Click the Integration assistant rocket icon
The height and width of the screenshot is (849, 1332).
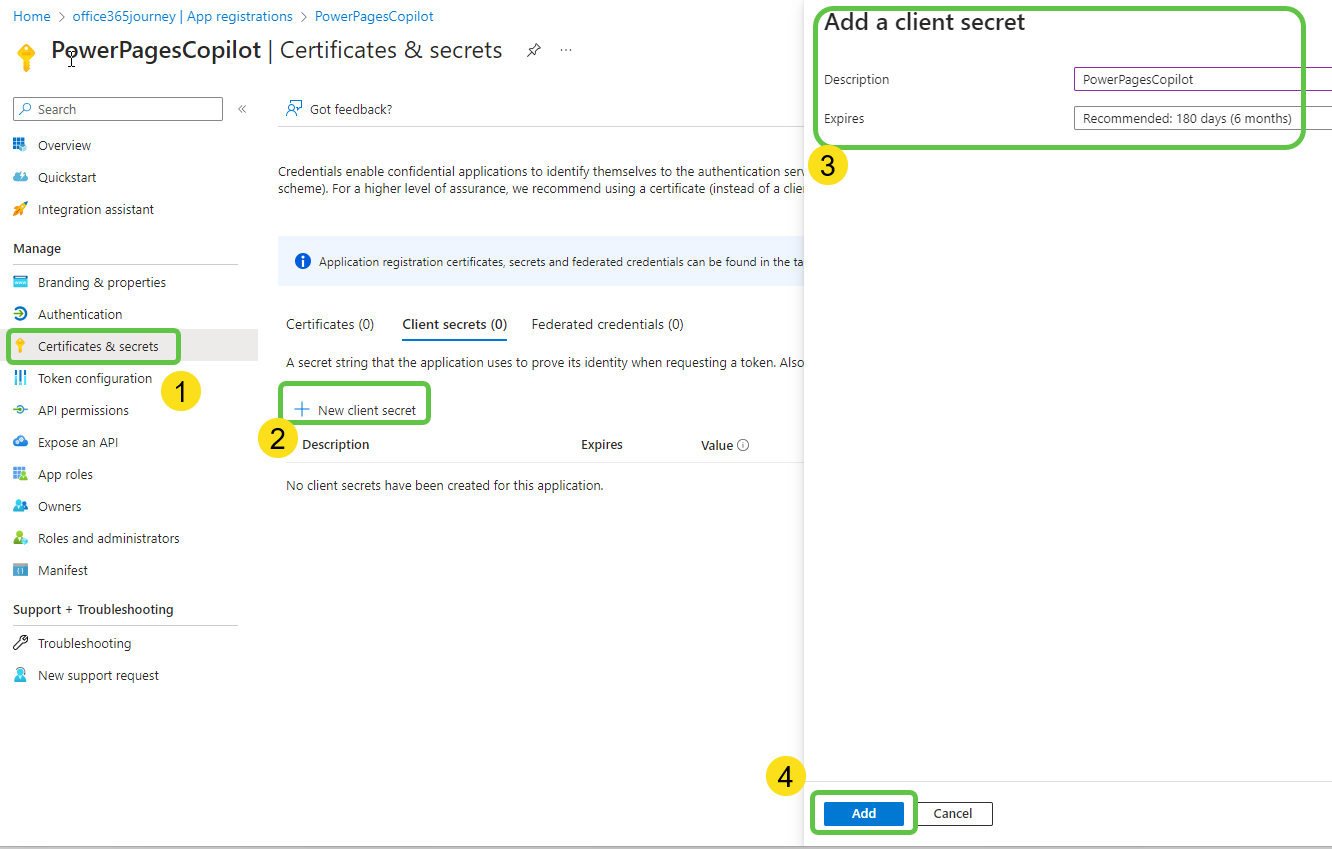click(x=20, y=209)
